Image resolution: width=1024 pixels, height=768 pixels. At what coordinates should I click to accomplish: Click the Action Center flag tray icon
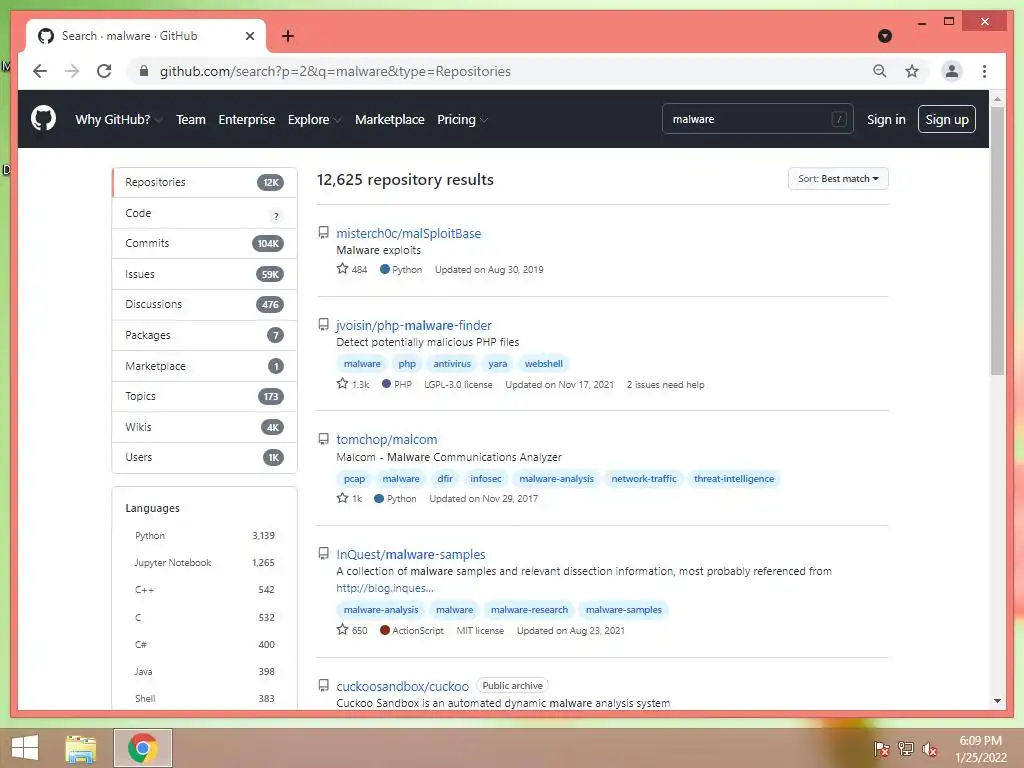[881, 749]
